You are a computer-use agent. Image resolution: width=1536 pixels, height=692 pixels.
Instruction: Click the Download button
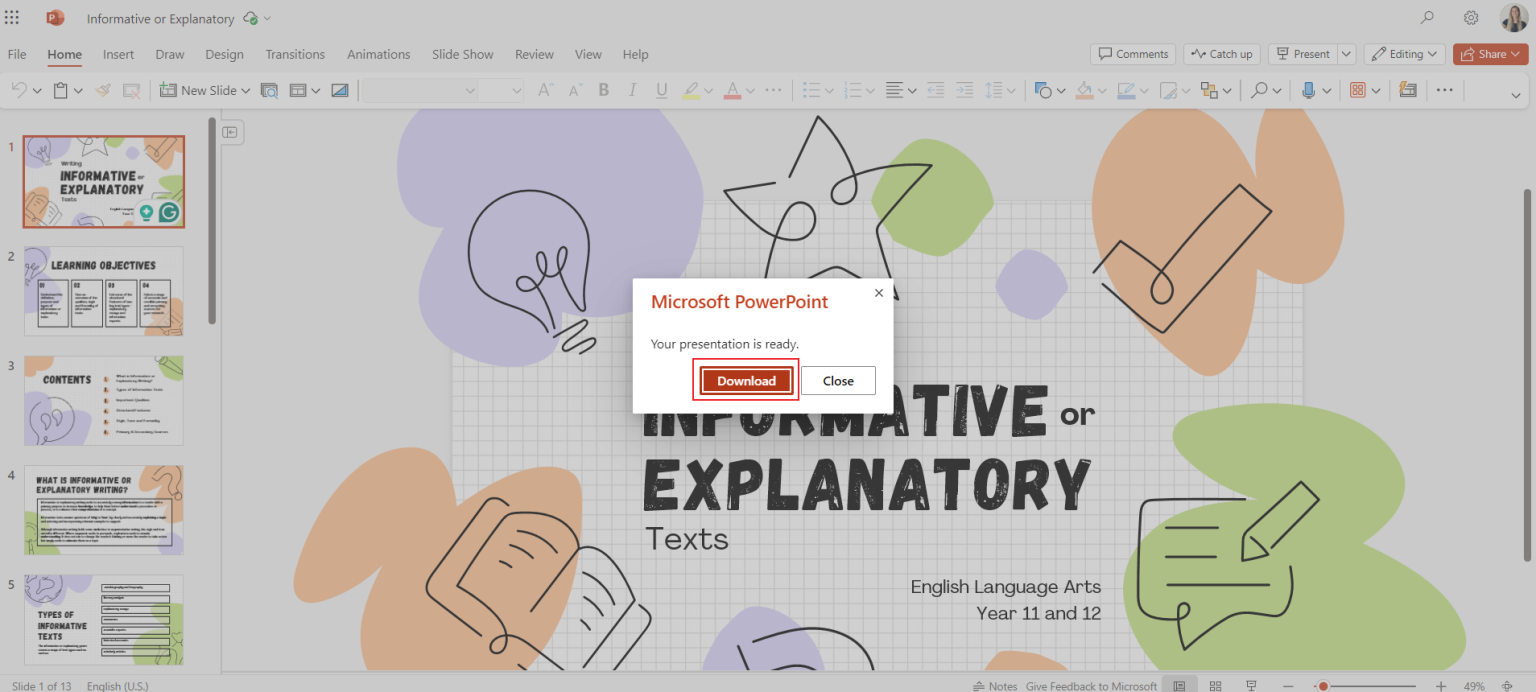click(x=745, y=380)
